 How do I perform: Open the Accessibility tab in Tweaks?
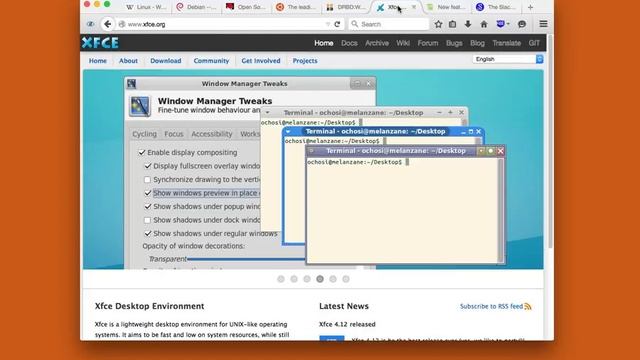(x=211, y=134)
